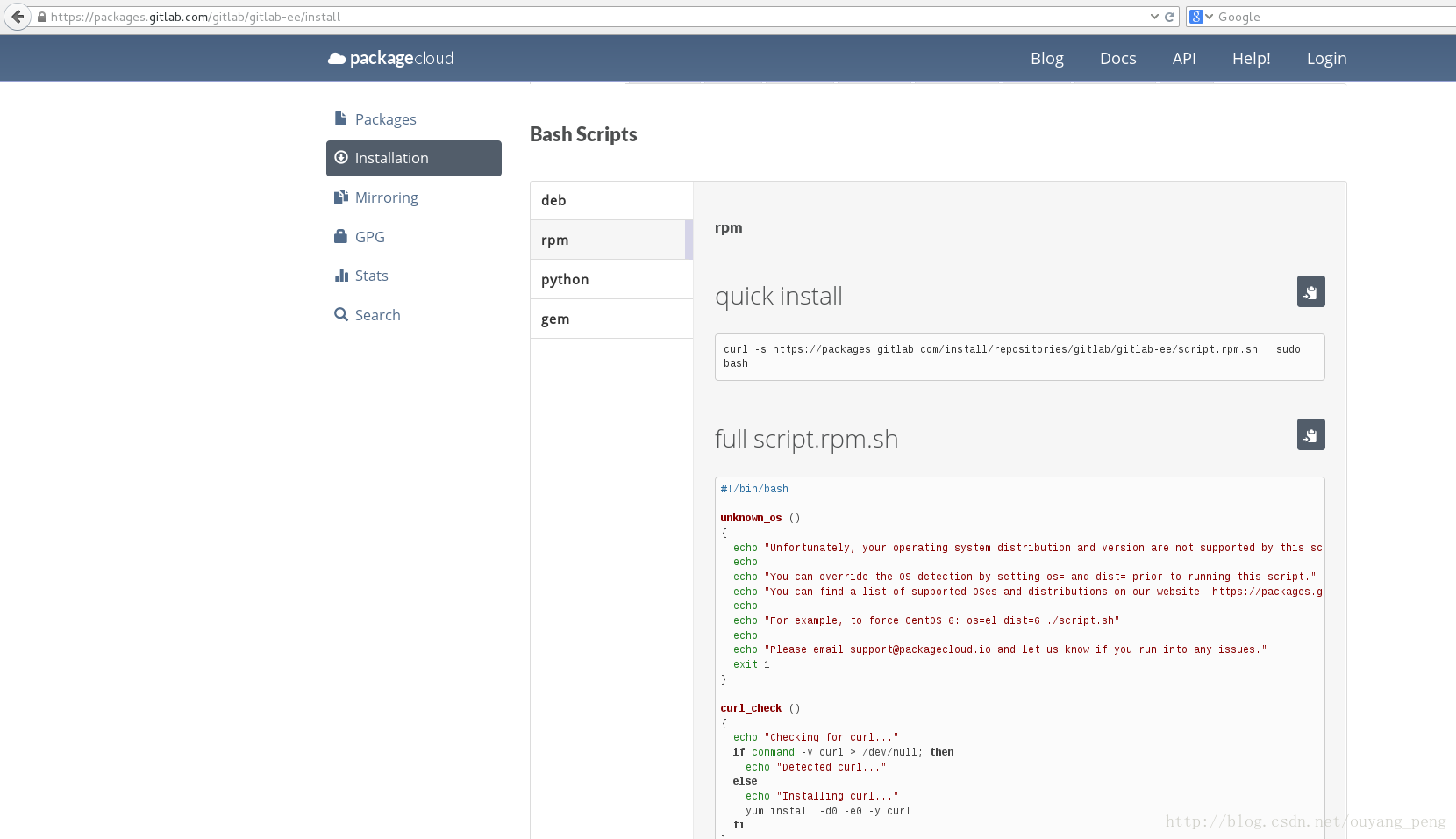Switch to the deb script tab
1456x839 pixels.
click(611, 200)
